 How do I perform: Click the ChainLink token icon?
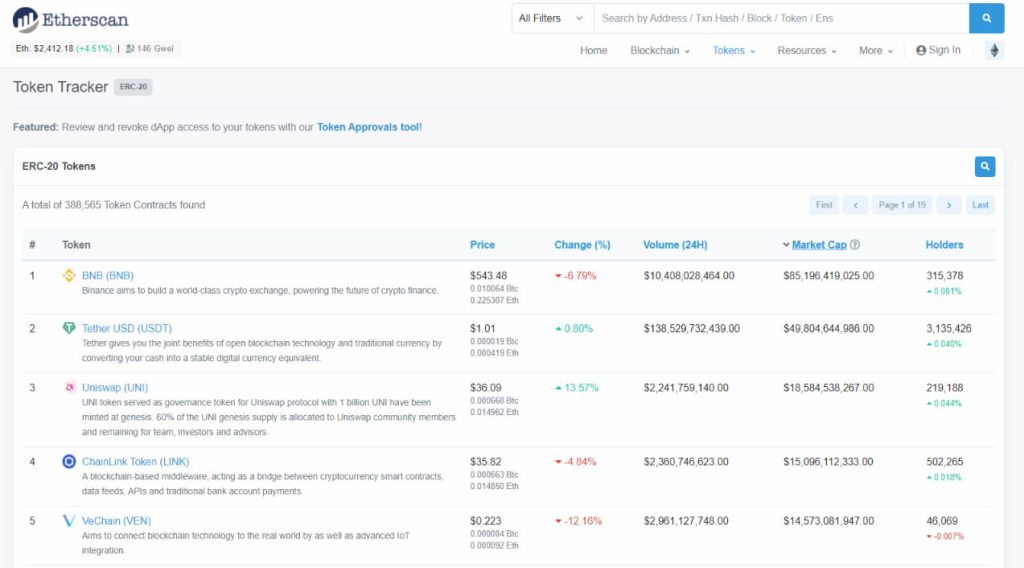pos(69,462)
